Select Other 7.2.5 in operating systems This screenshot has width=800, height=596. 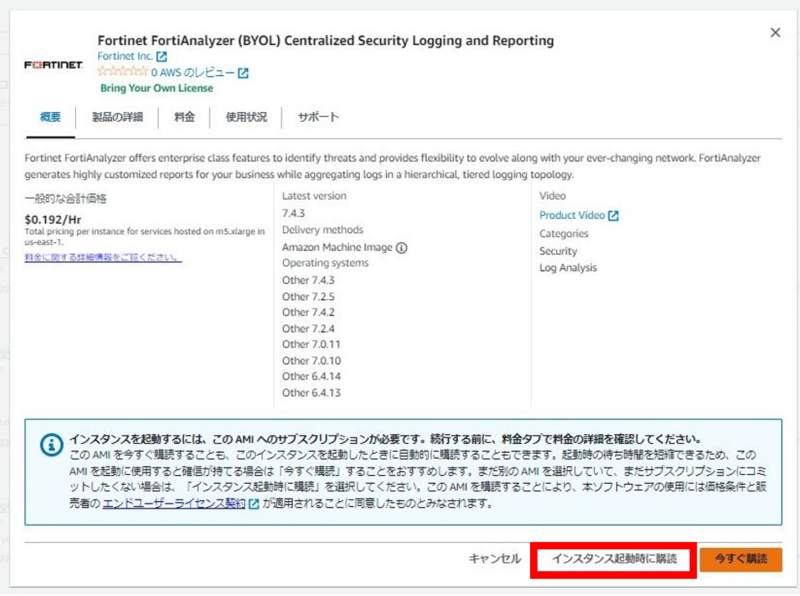[x=308, y=296]
